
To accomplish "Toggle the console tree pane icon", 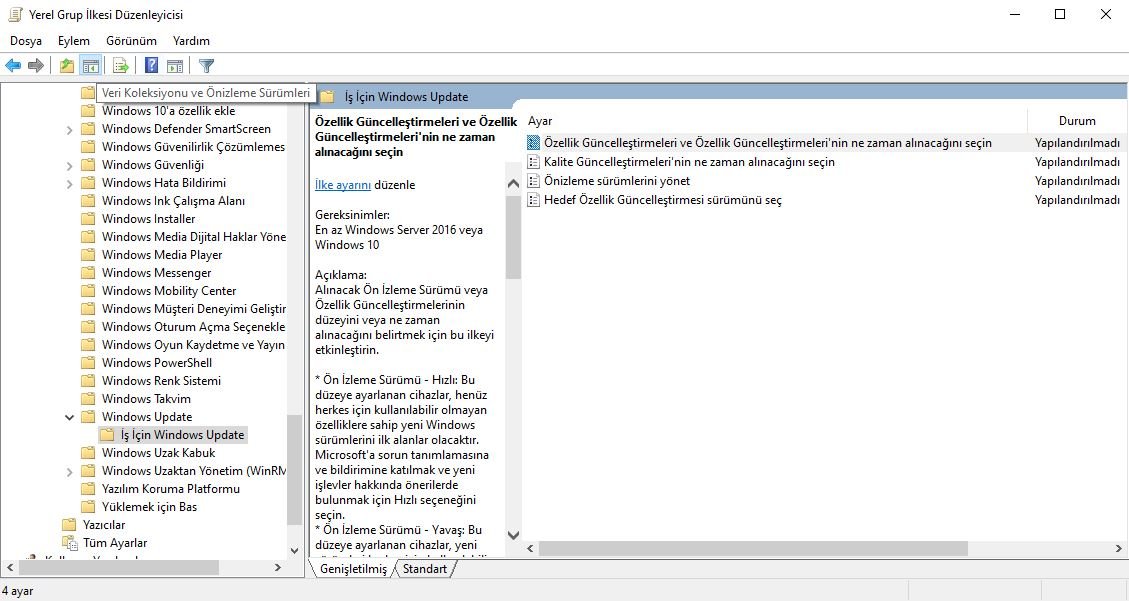I will 91,66.
